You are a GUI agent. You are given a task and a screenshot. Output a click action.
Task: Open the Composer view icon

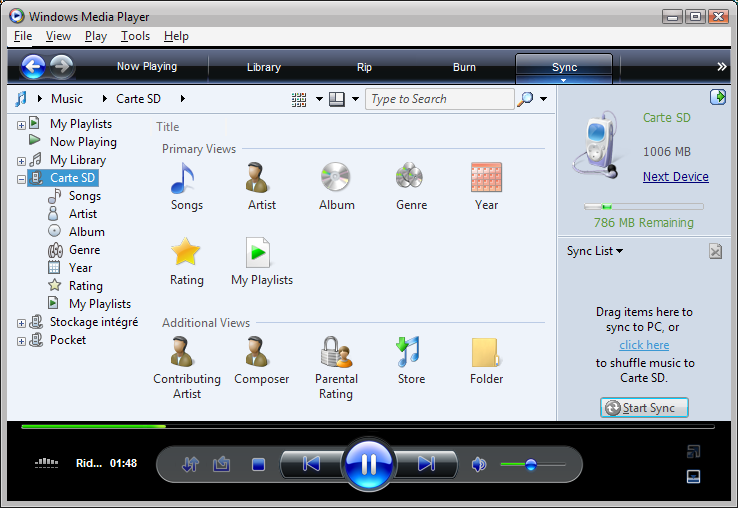coord(257,351)
